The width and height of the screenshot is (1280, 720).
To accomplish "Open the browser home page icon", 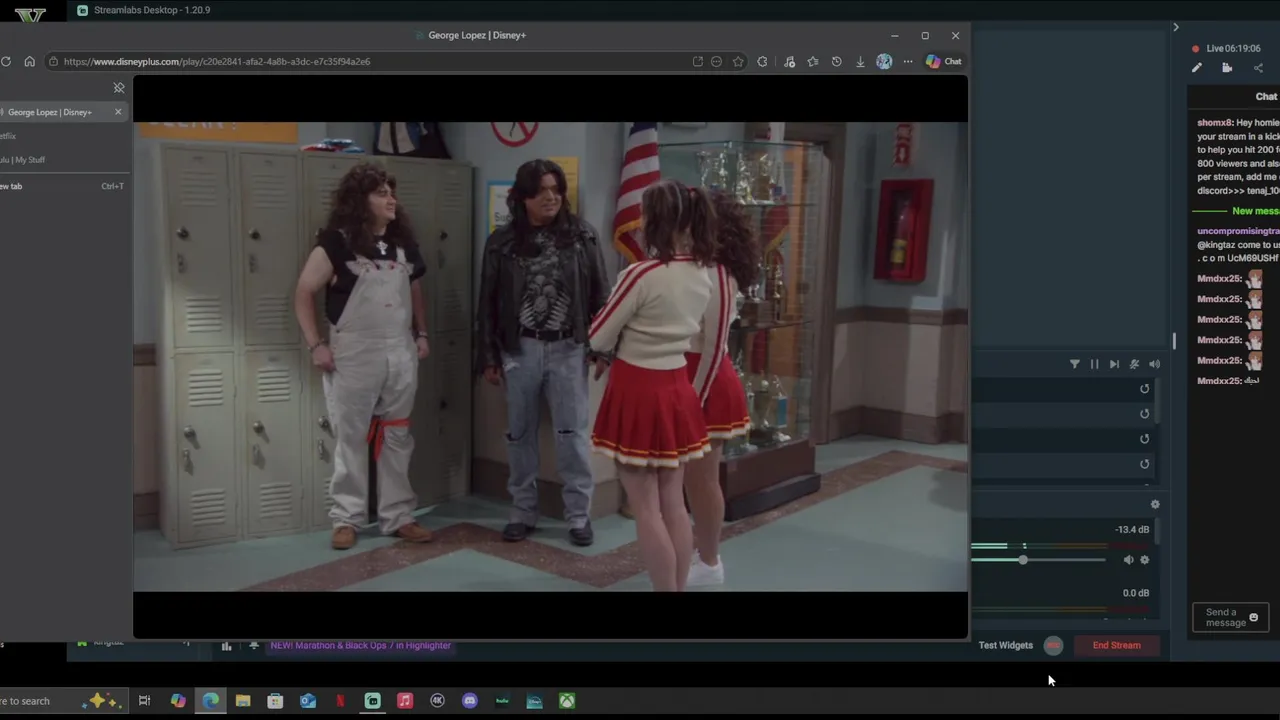I will (x=29, y=61).
